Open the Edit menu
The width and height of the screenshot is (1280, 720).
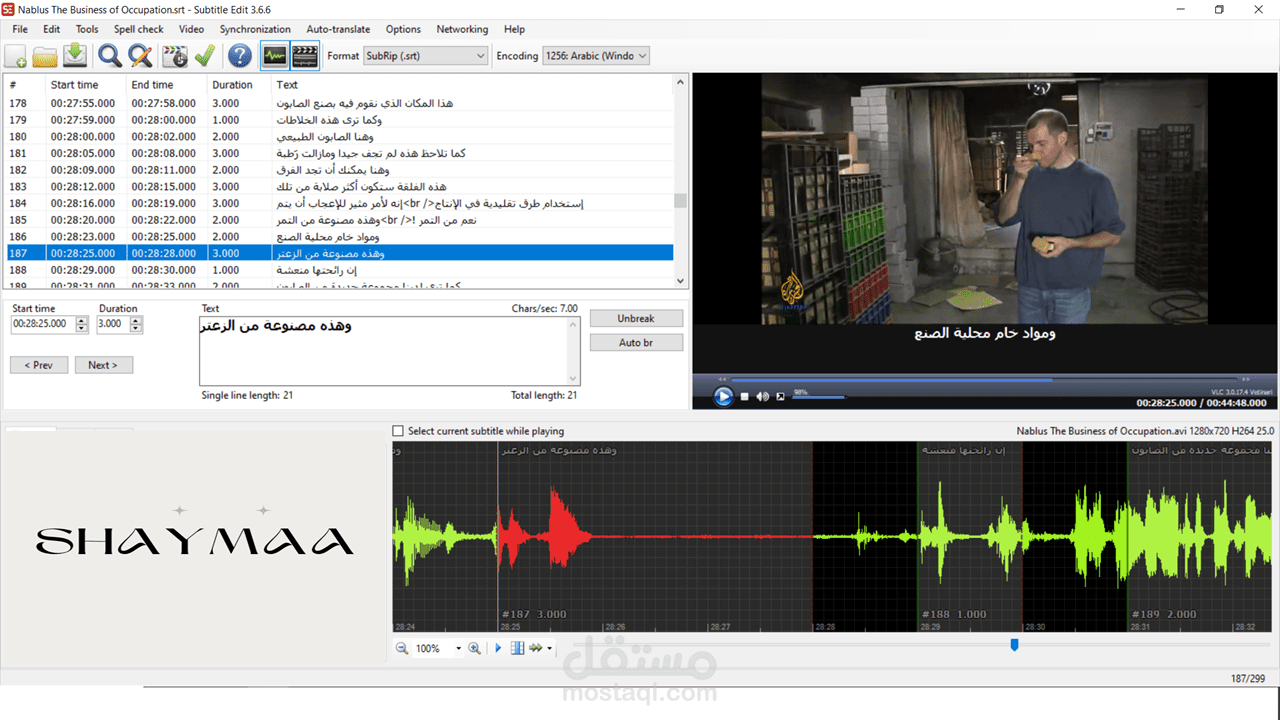click(x=51, y=29)
